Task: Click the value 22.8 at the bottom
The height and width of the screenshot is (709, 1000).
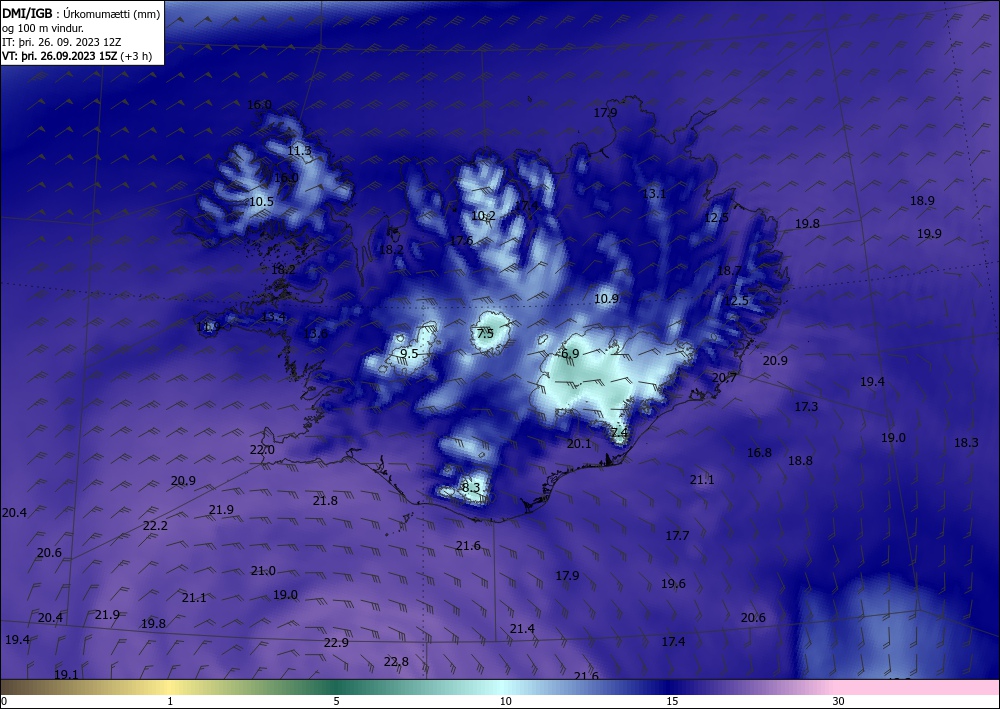Action: pyautogui.click(x=396, y=662)
